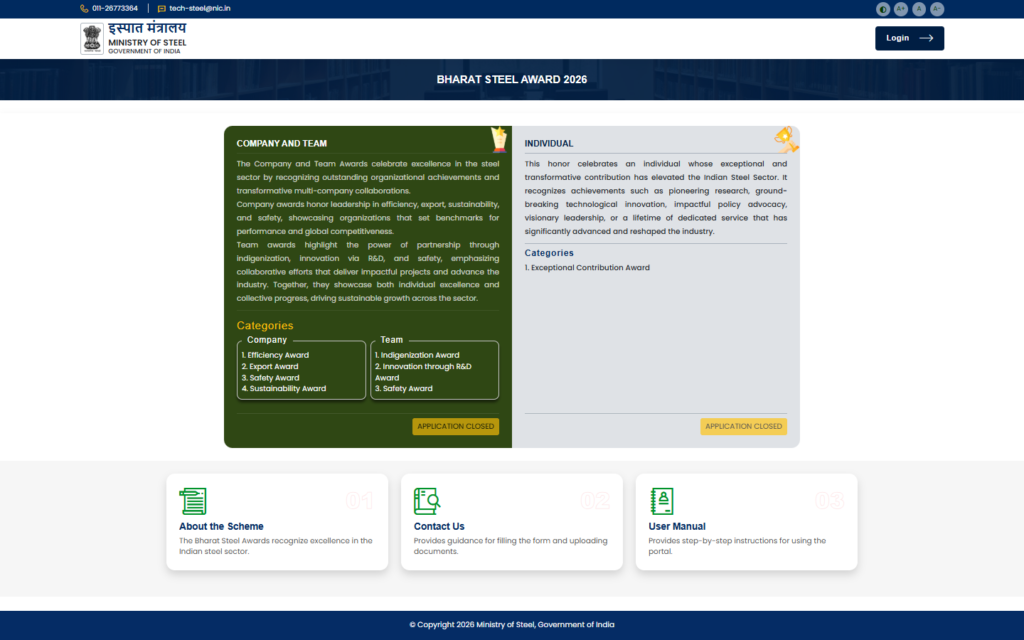
Task: Click the User Manual notebook icon
Action: [x=661, y=501]
